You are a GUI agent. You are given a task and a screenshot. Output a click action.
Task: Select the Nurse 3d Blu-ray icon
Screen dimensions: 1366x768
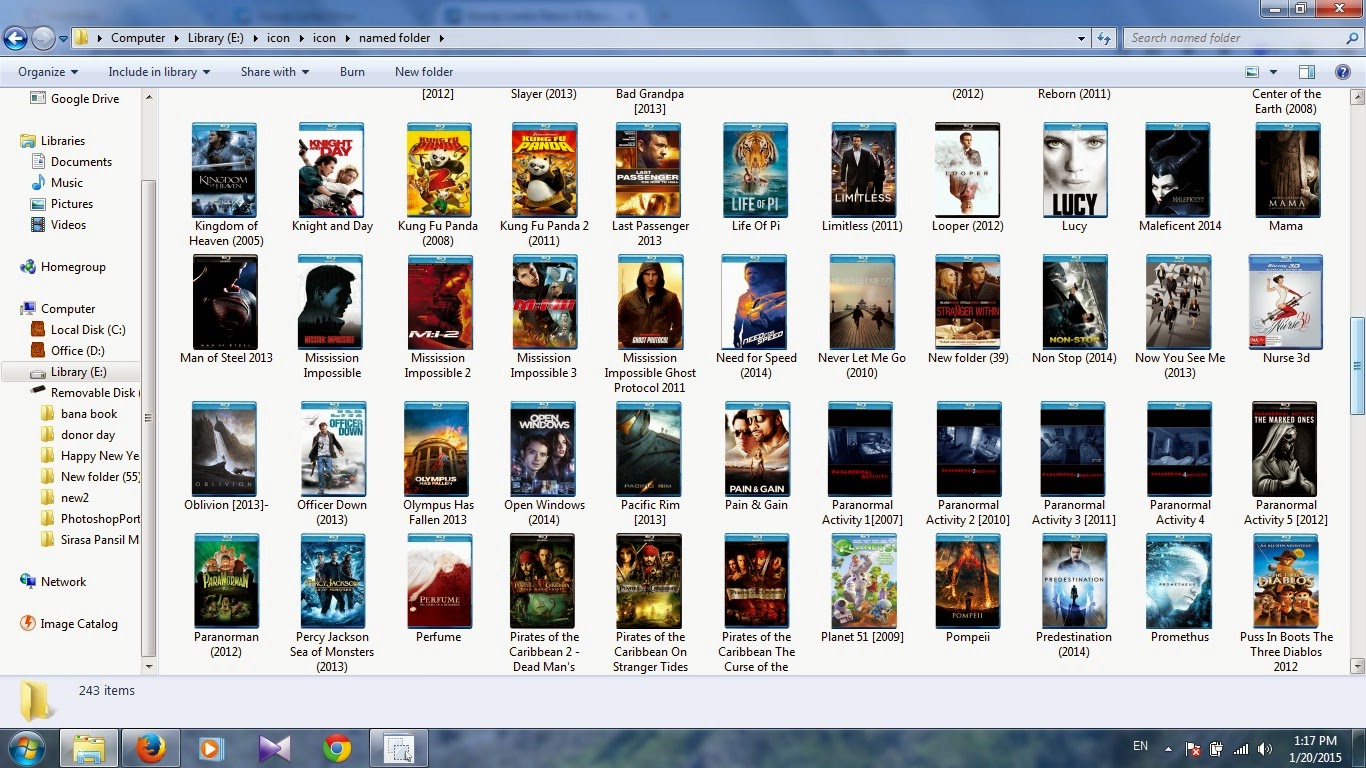[1286, 302]
